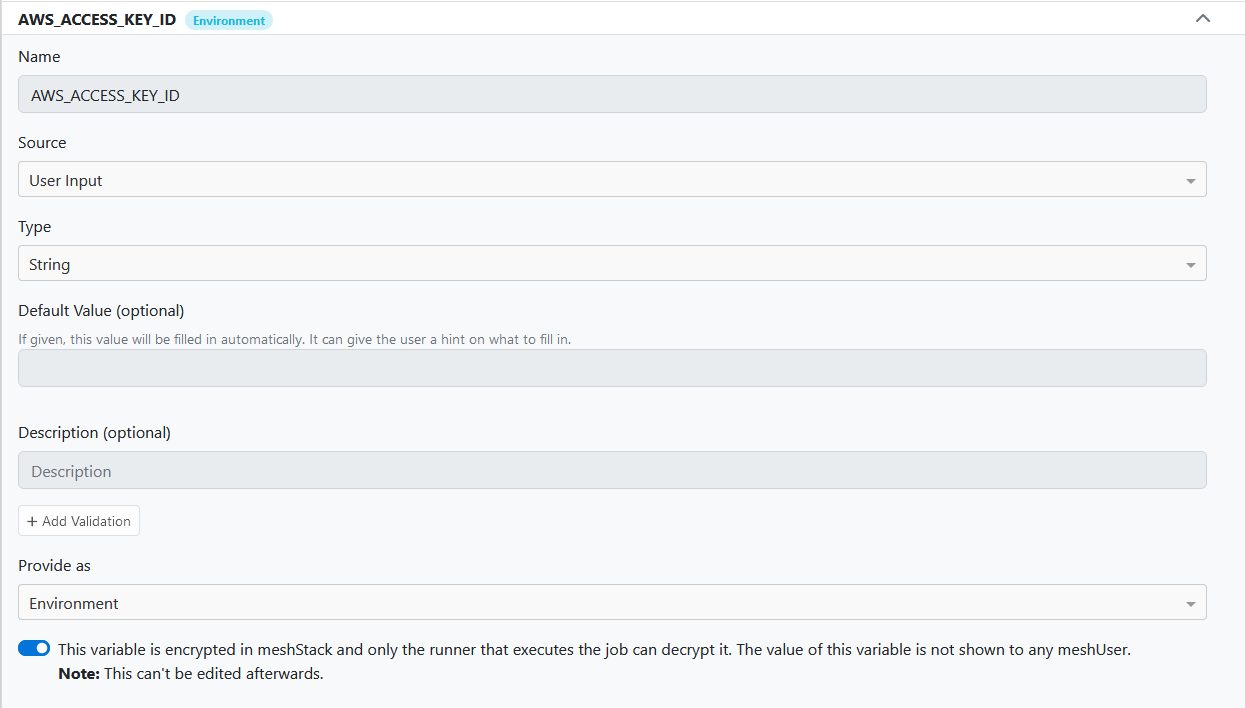Click the plus icon beside Add Validation
The image size is (1245, 708).
(32, 521)
